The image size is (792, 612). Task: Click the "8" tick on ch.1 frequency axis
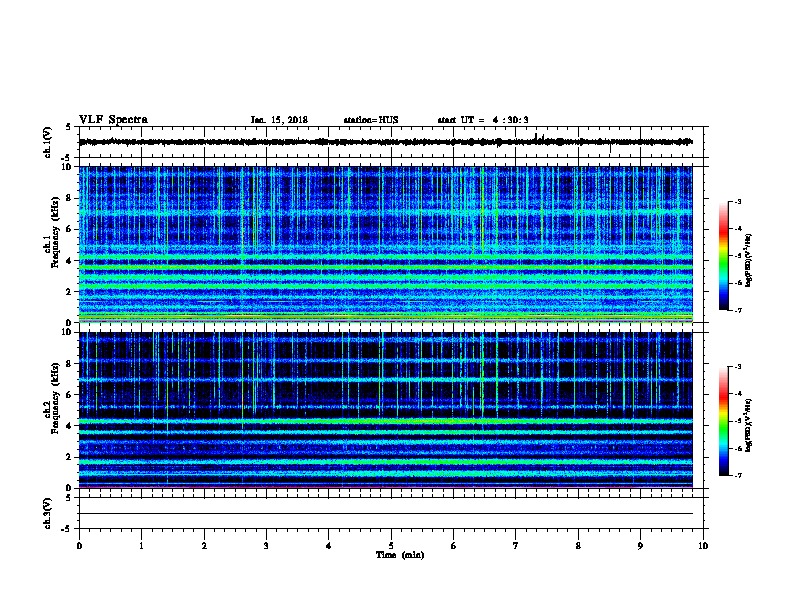pyautogui.click(x=70, y=198)
